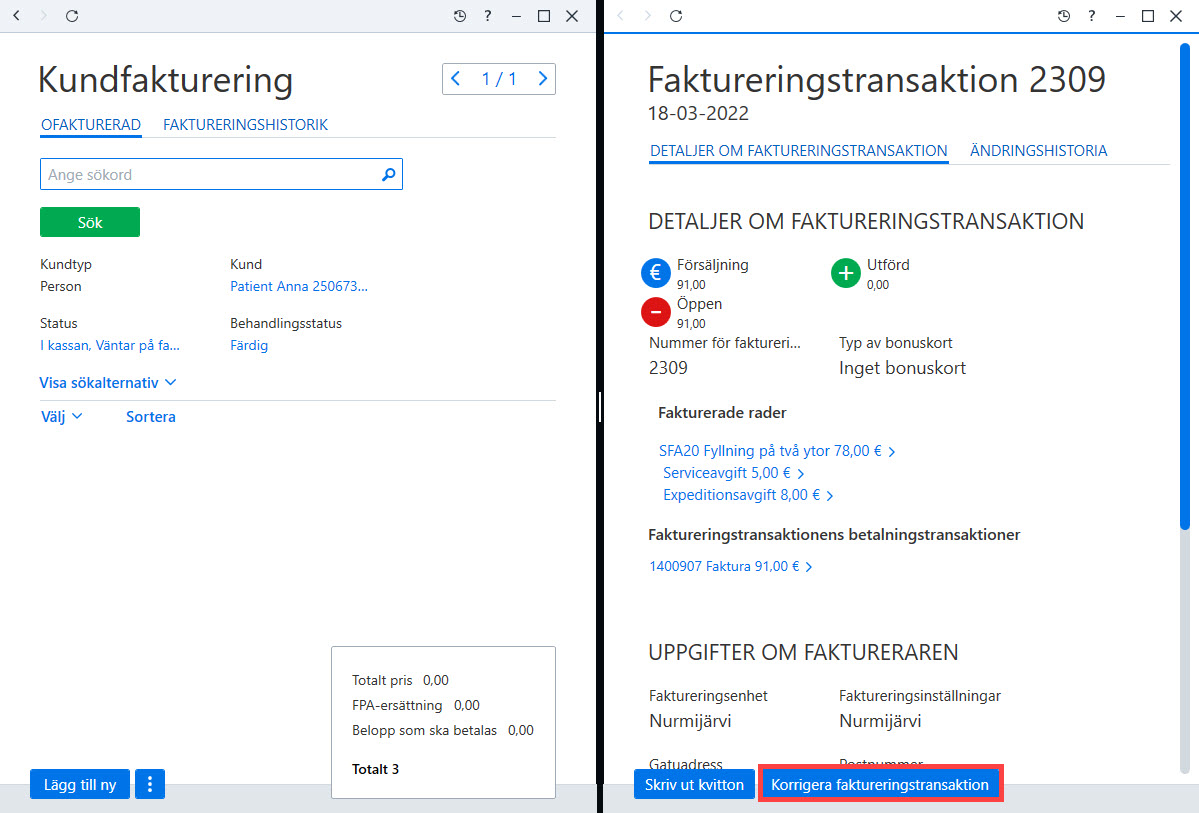This screenshot has width=1199, height=813.
Task: Open the Välj dropdown
Action: 61,417
